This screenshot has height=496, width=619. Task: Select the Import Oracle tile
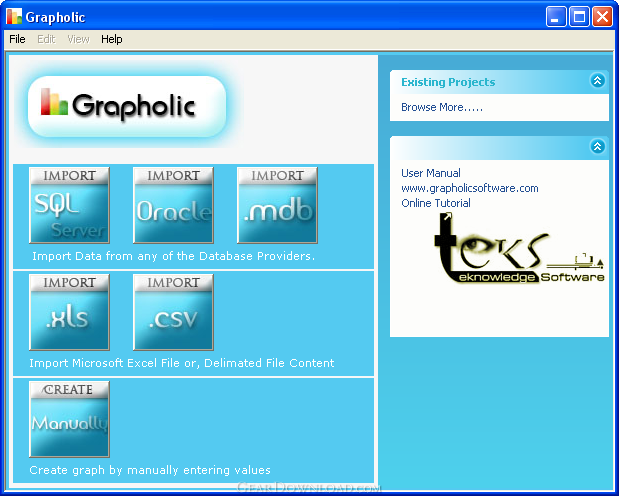173,205
